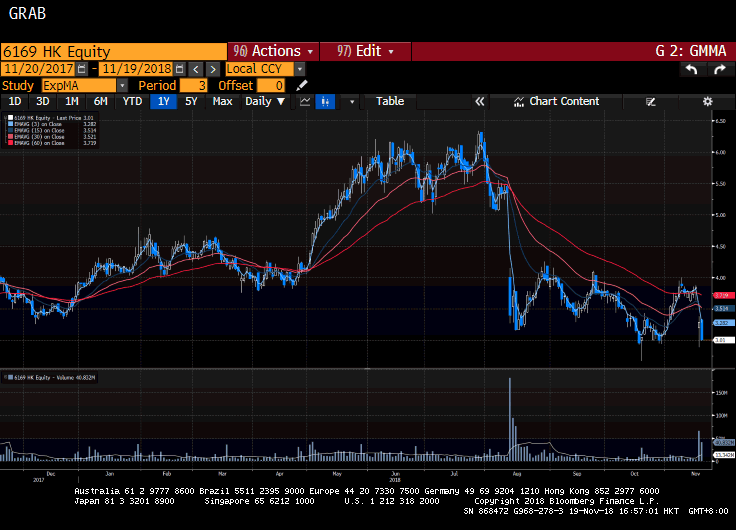Click the GRAB title text

(27, 13)
